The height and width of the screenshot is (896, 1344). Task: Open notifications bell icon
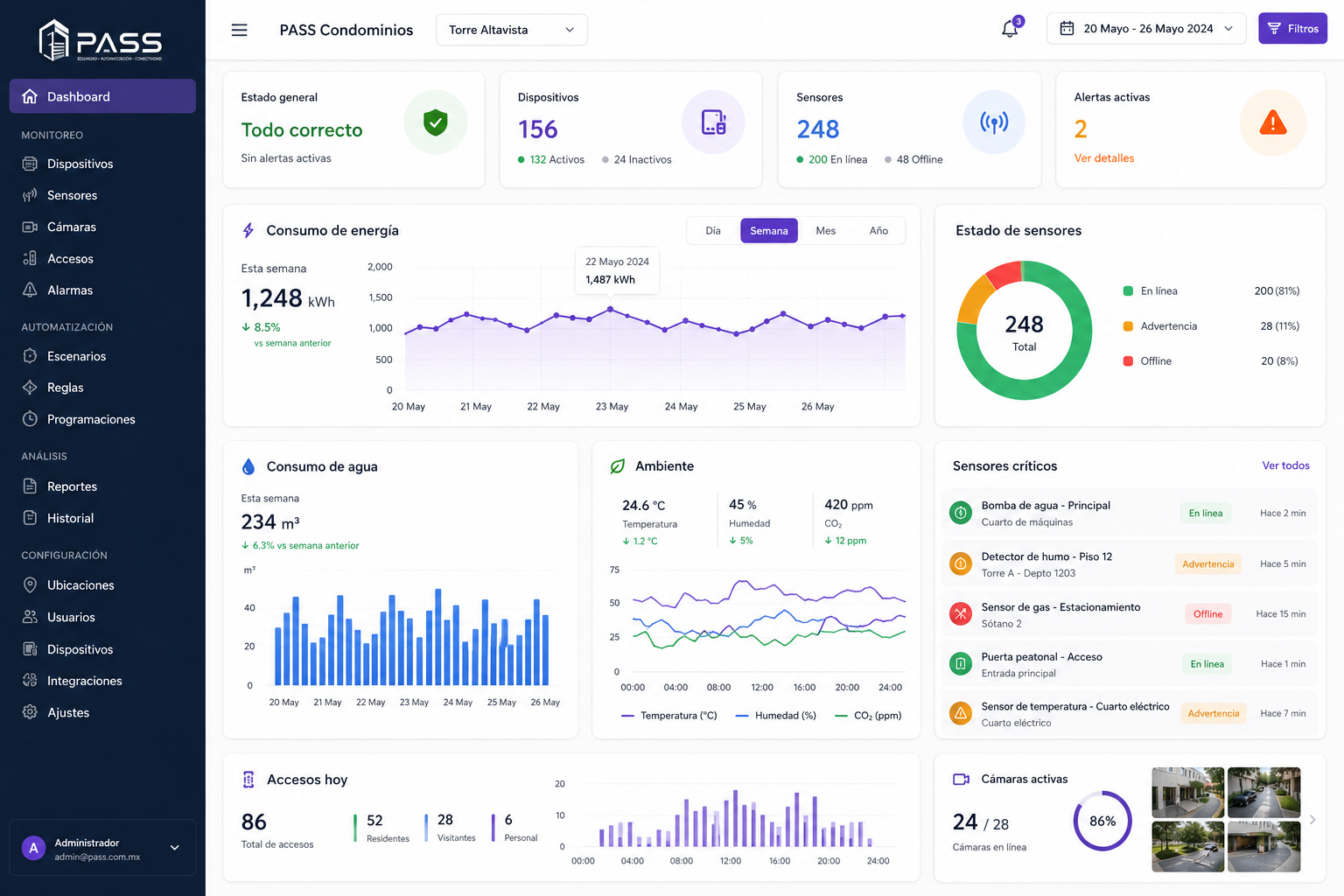point(1010,29)
